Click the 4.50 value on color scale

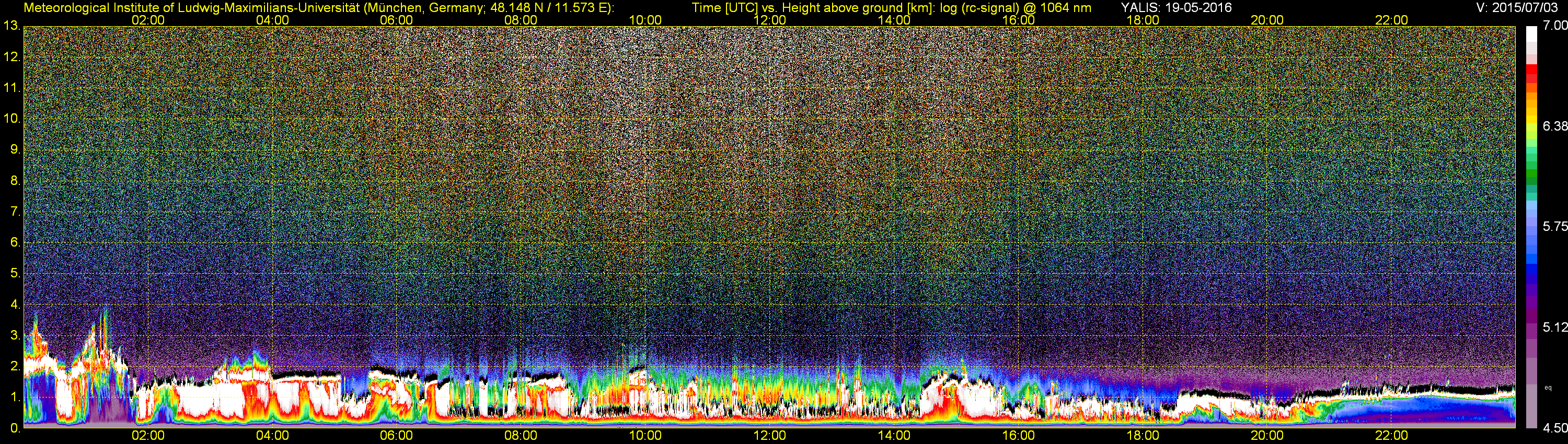1554,428
